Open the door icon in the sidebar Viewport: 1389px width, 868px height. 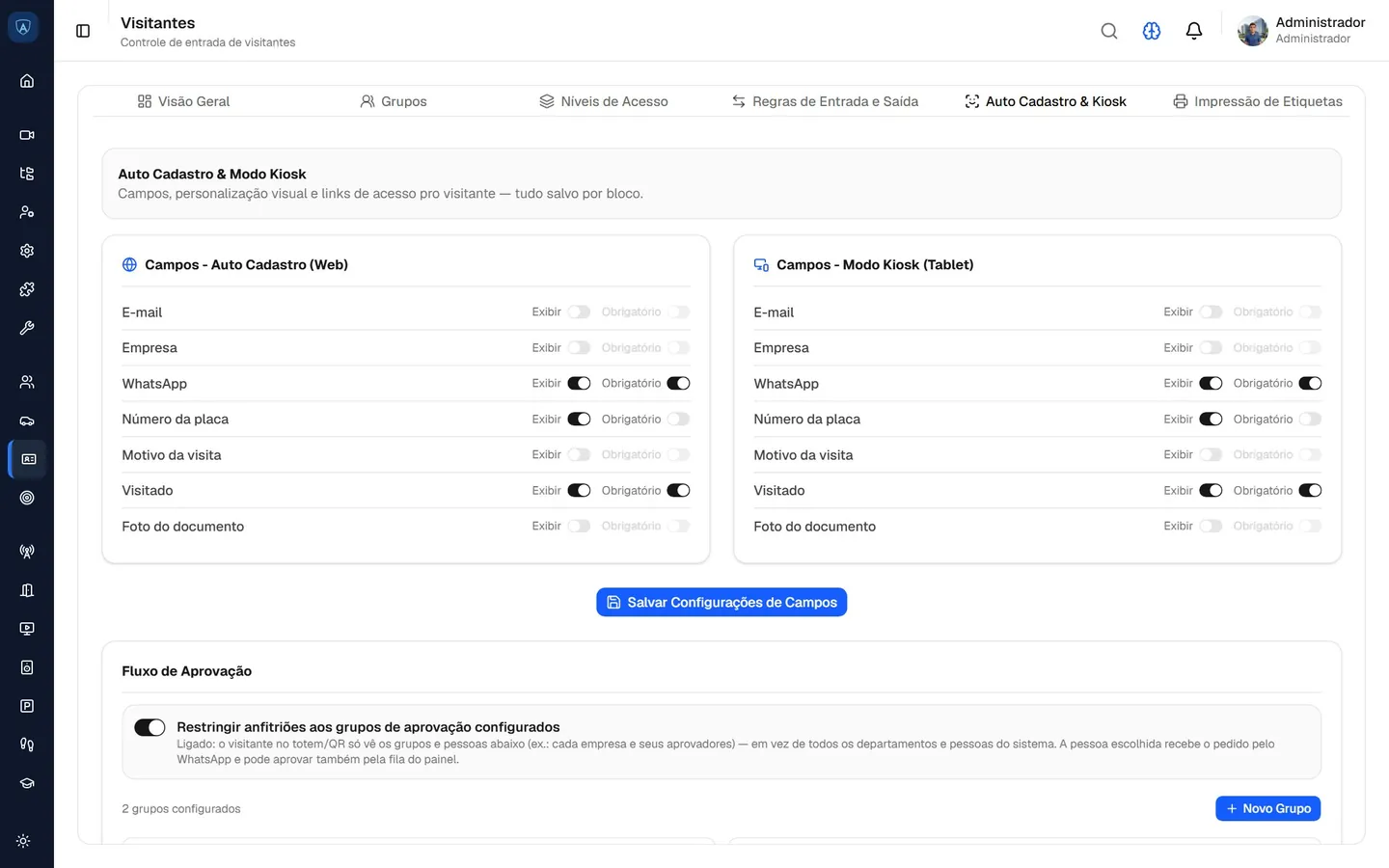tap(27, 590)
